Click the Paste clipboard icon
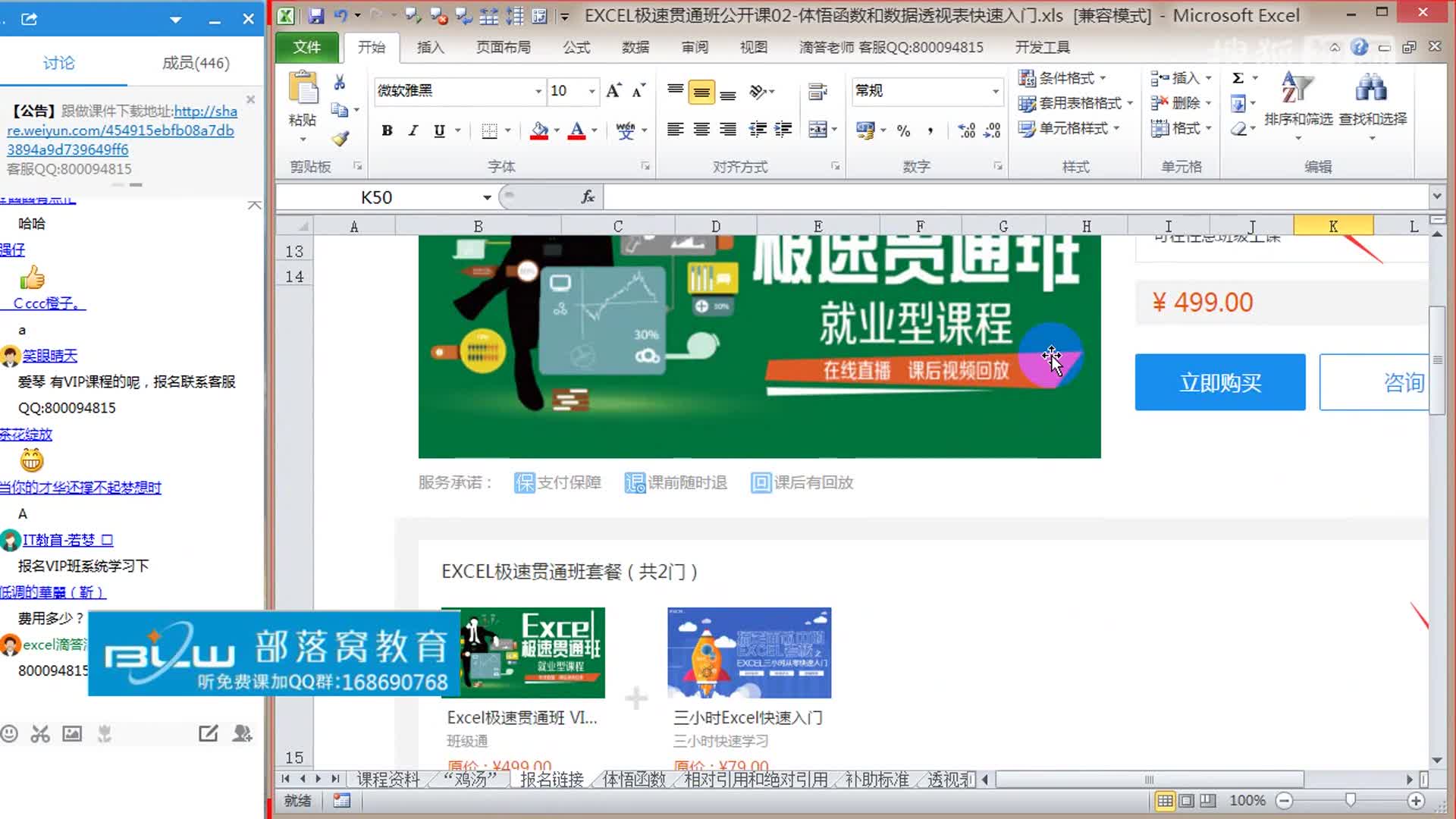Screen dimensions: 1456x819 (x=303, y=89)
